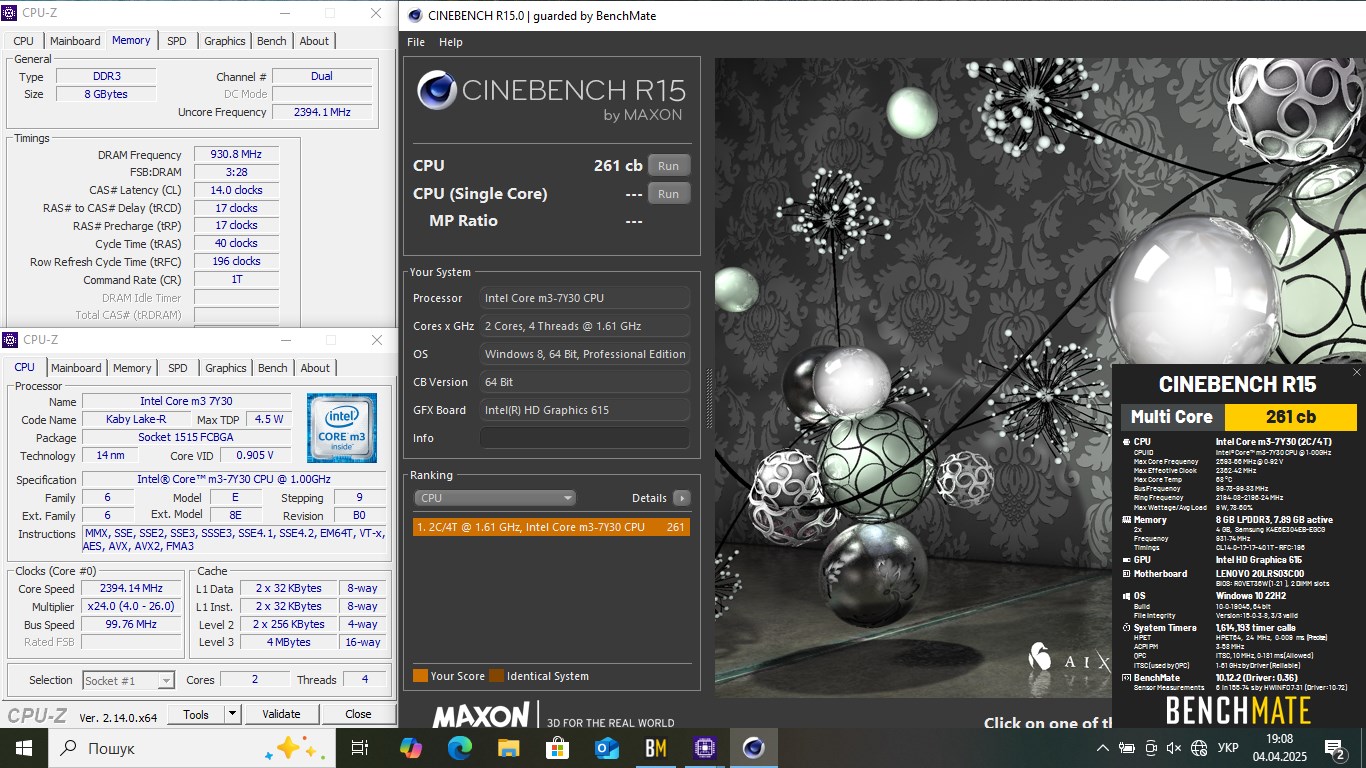
Task: Open the Tools dropdown arrow in CPU-Z
Action: [232, 714]
